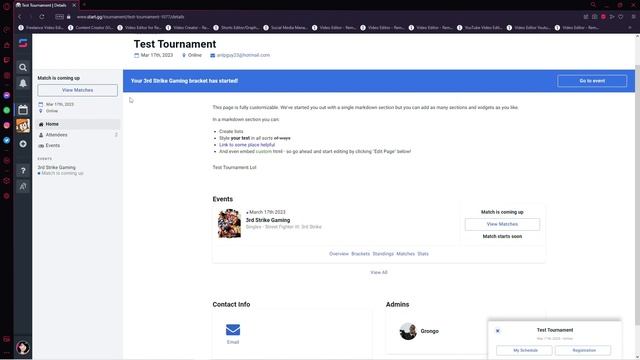Screen dimensions: 640x360
Task: Click the padlock site info icon
Action: click(x=69, y=17)
